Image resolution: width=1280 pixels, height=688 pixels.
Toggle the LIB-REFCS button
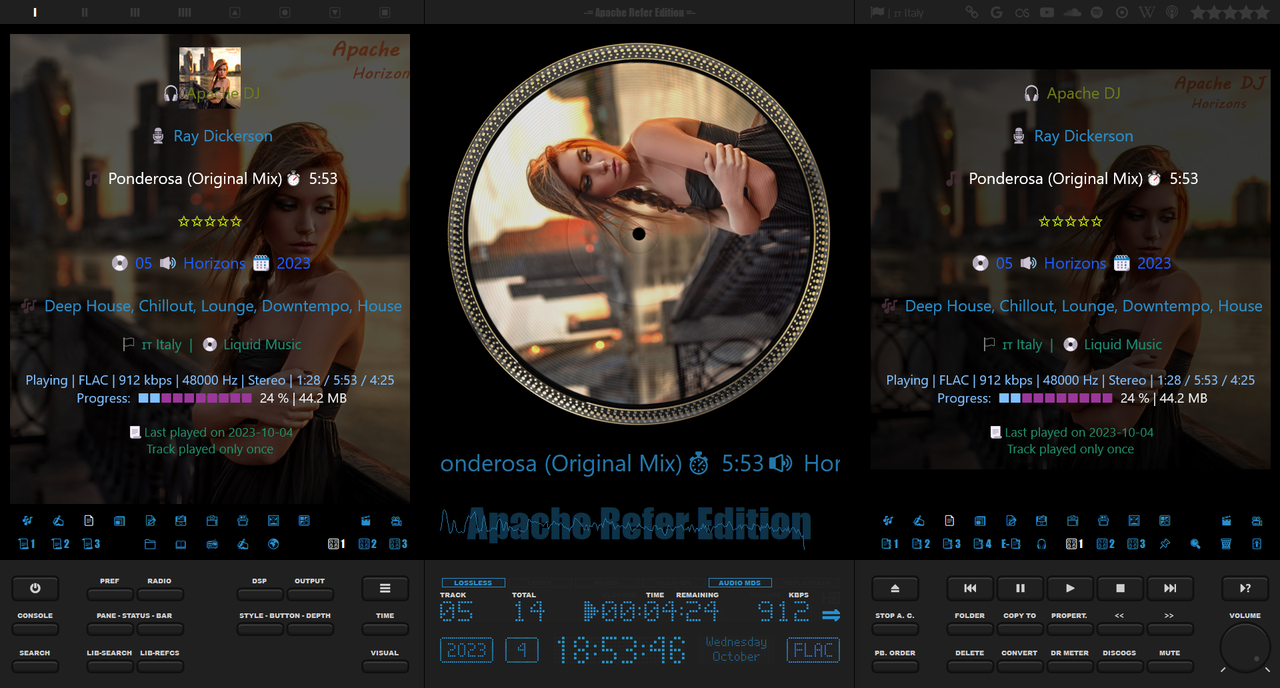(x=160, y=666)
